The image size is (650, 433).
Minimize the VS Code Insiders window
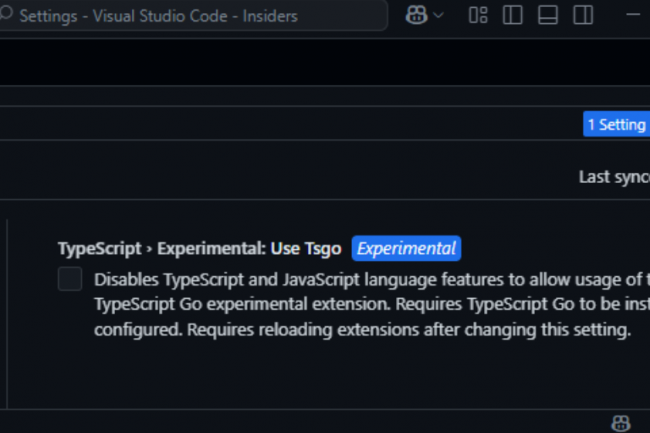coord(634,15)
